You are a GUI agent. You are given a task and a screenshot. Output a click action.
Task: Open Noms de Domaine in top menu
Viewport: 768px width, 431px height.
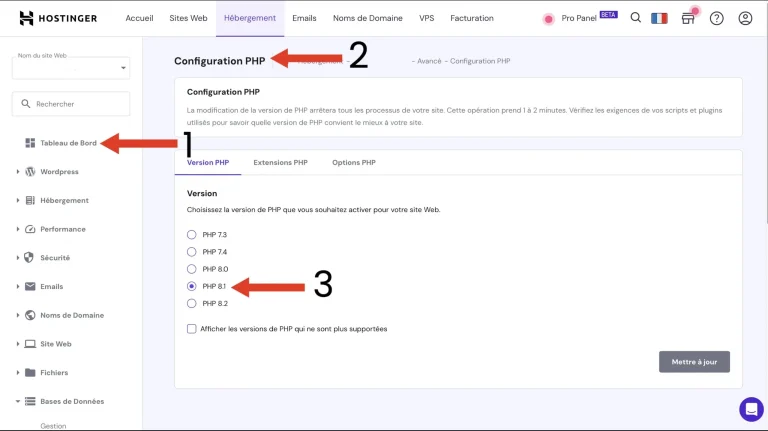coord(367,18)
